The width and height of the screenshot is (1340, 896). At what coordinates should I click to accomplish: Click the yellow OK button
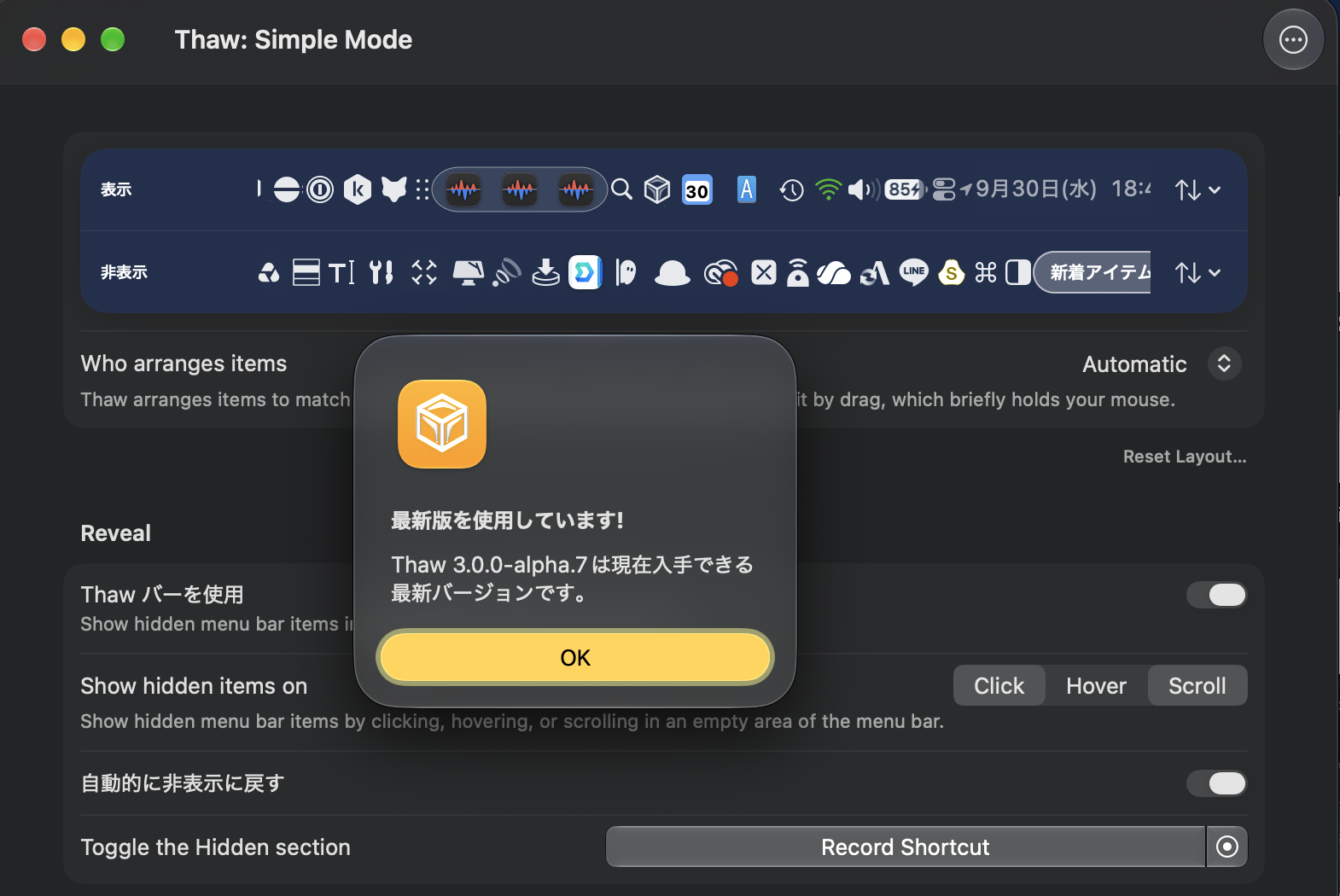(575, 658)
